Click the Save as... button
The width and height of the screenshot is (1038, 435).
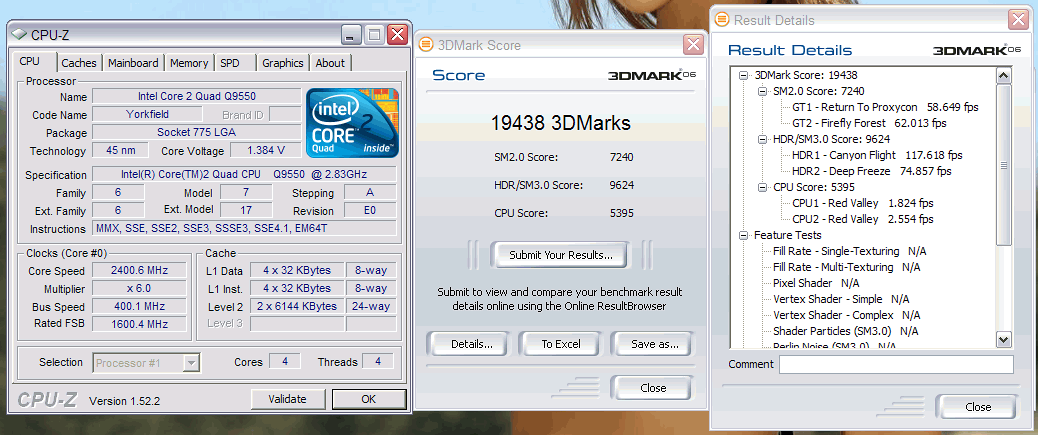pyautogui.click(x=654, y=344)
